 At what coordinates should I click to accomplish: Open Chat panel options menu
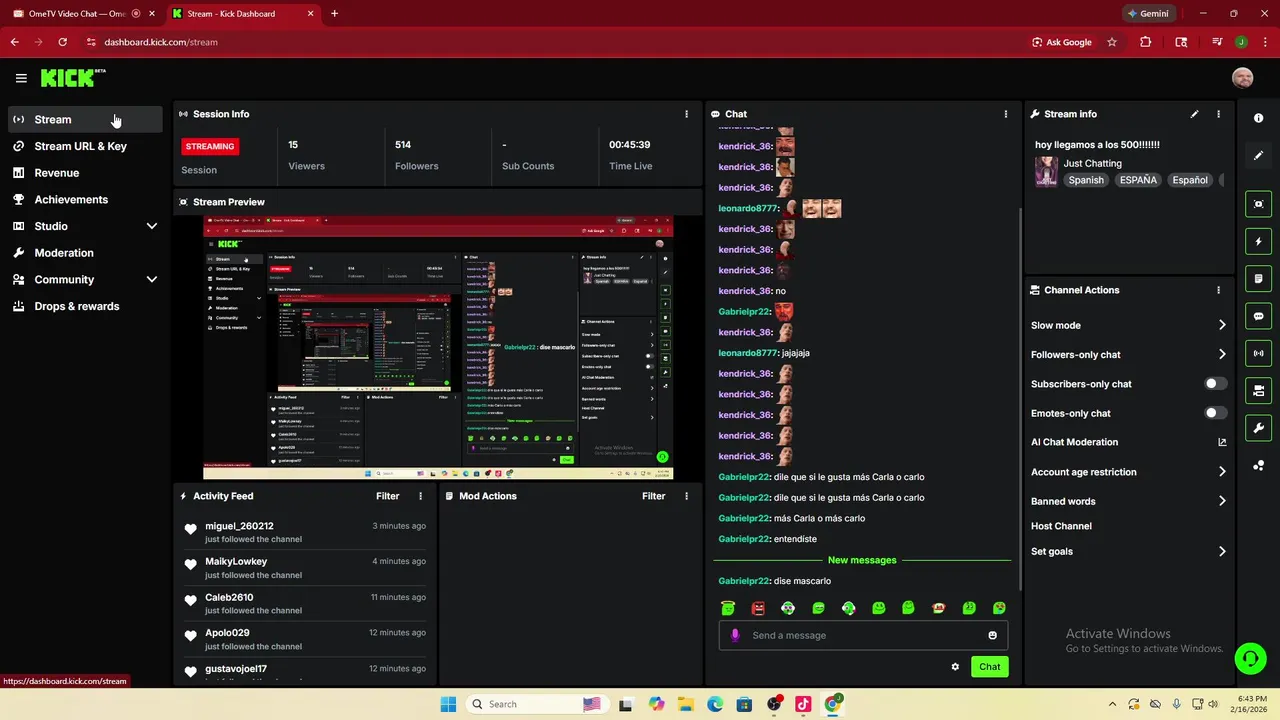[1006, 114]
